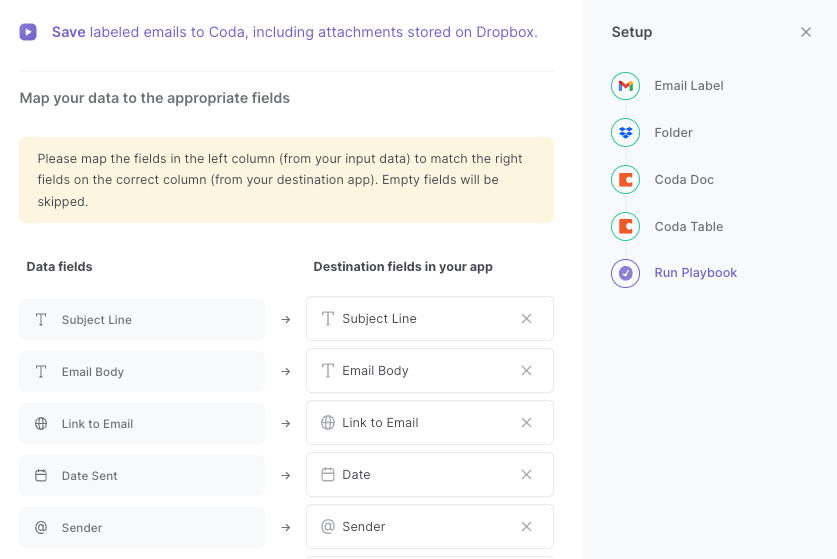
Task: Clear the Sender destination field
Action: click(526, 526)
